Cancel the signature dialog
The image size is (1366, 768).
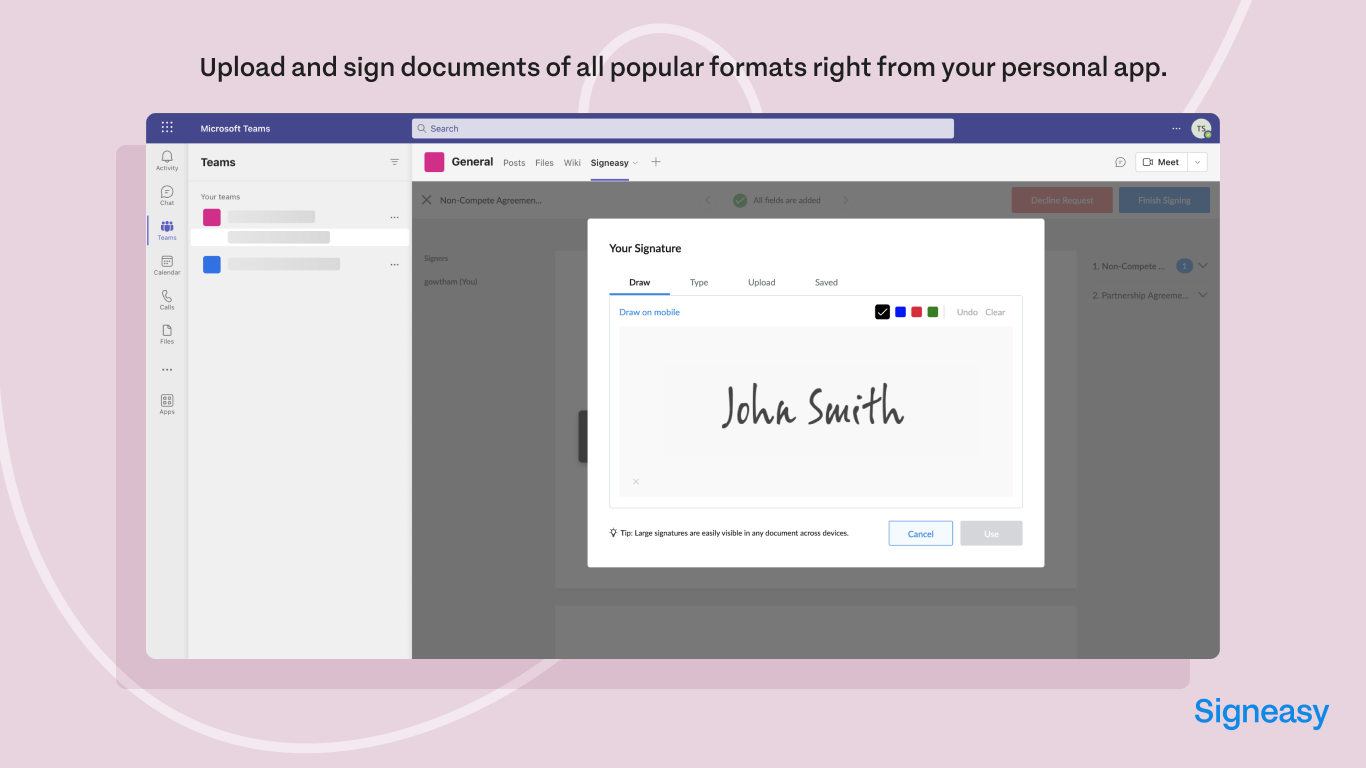[921, 533]
